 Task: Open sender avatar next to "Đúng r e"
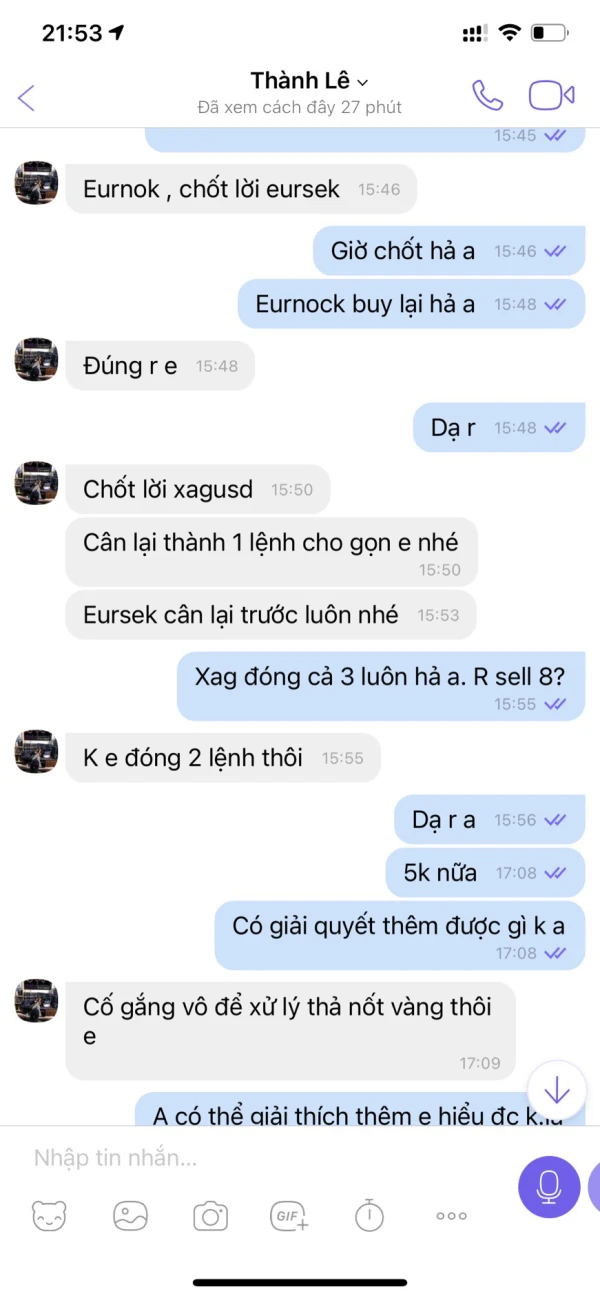(36, 359)
